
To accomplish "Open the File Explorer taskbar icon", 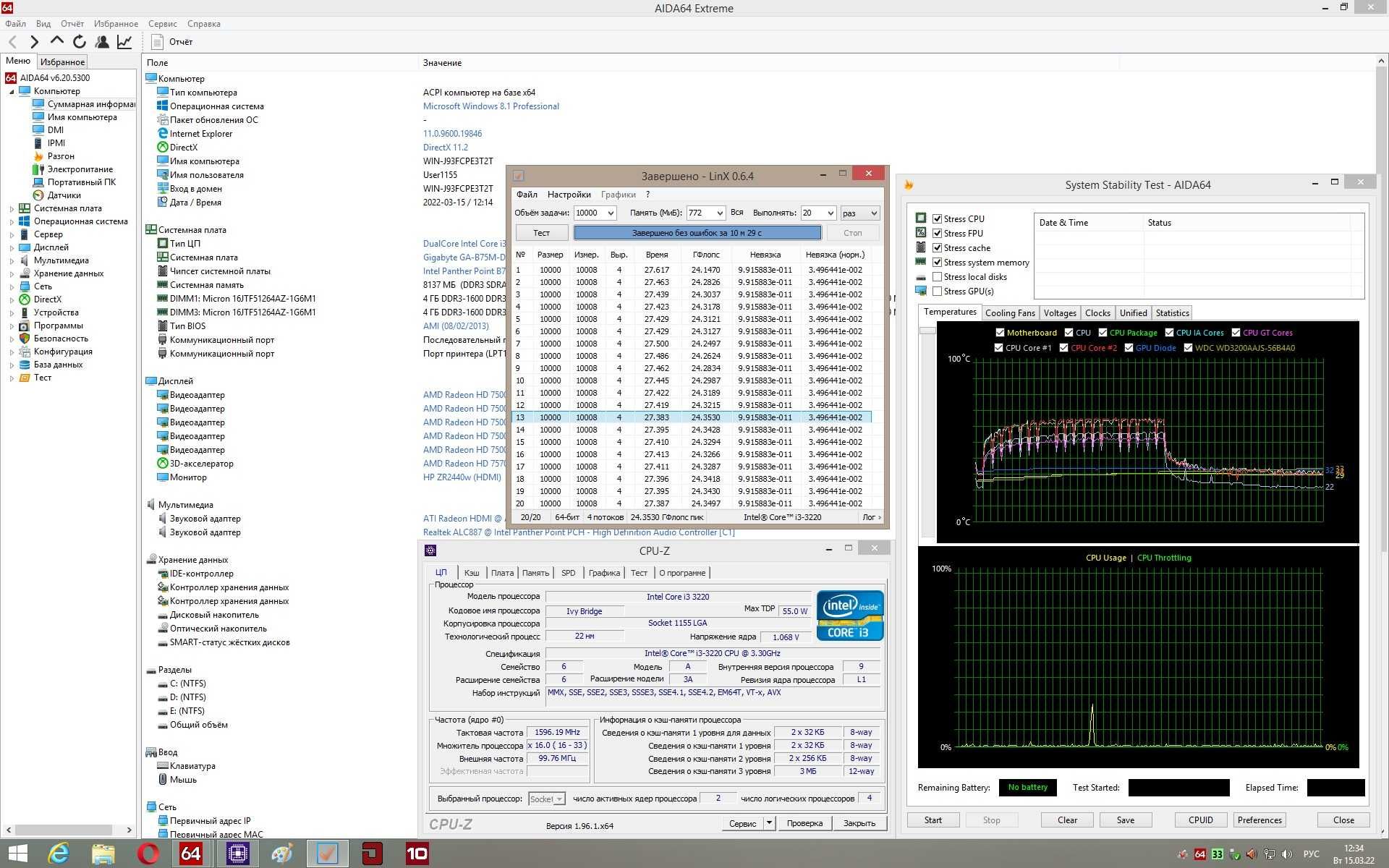I will click(103, 854).
